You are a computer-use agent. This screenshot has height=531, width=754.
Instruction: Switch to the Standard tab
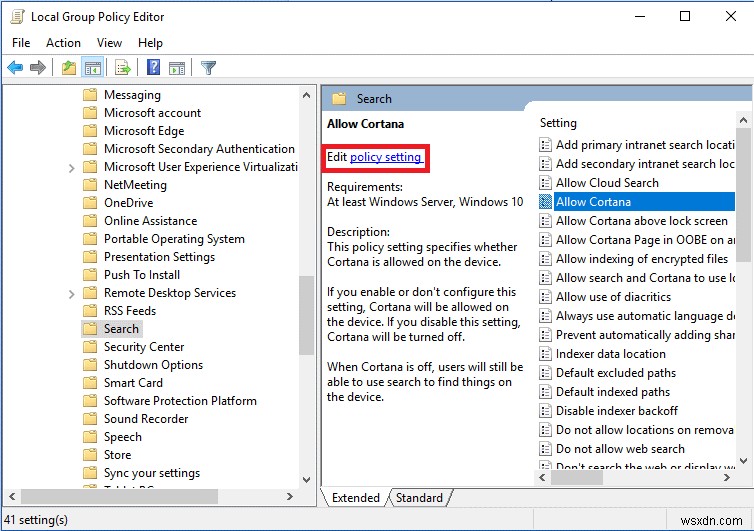419,497
